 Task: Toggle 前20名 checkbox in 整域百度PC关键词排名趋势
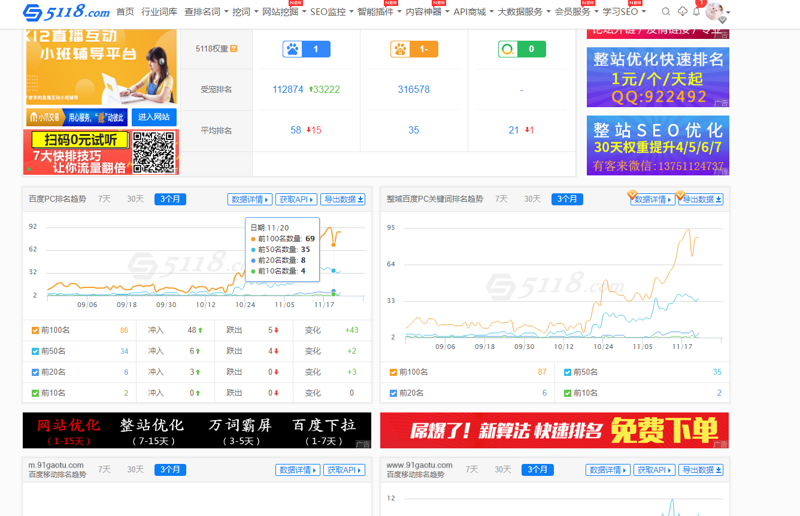(393, 393)
